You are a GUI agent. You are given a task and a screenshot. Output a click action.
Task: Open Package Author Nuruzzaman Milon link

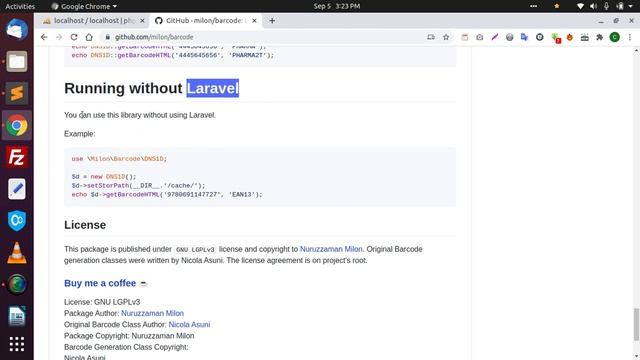tap(152, 313)
